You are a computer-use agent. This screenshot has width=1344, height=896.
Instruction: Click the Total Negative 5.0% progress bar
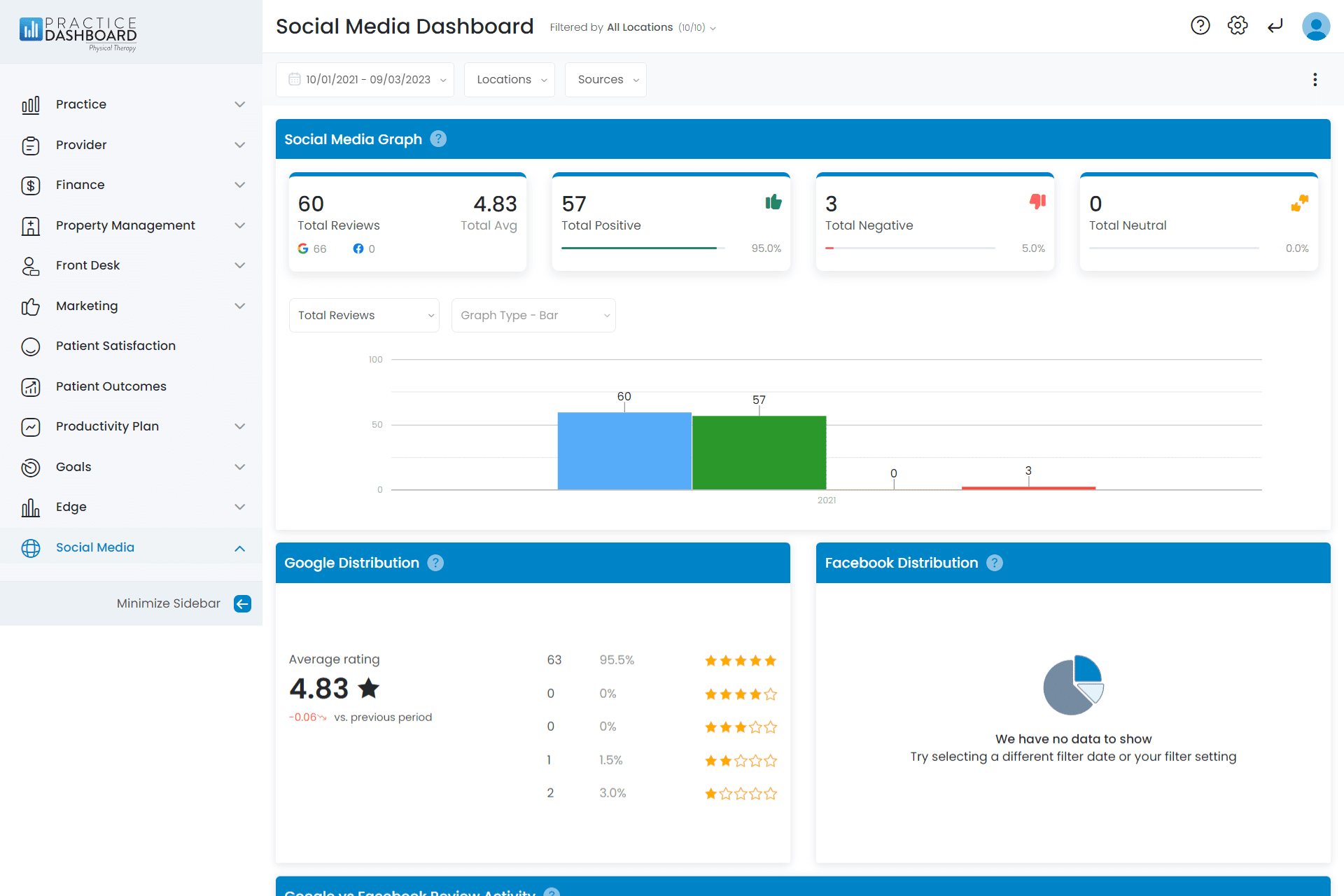[910, 248]
